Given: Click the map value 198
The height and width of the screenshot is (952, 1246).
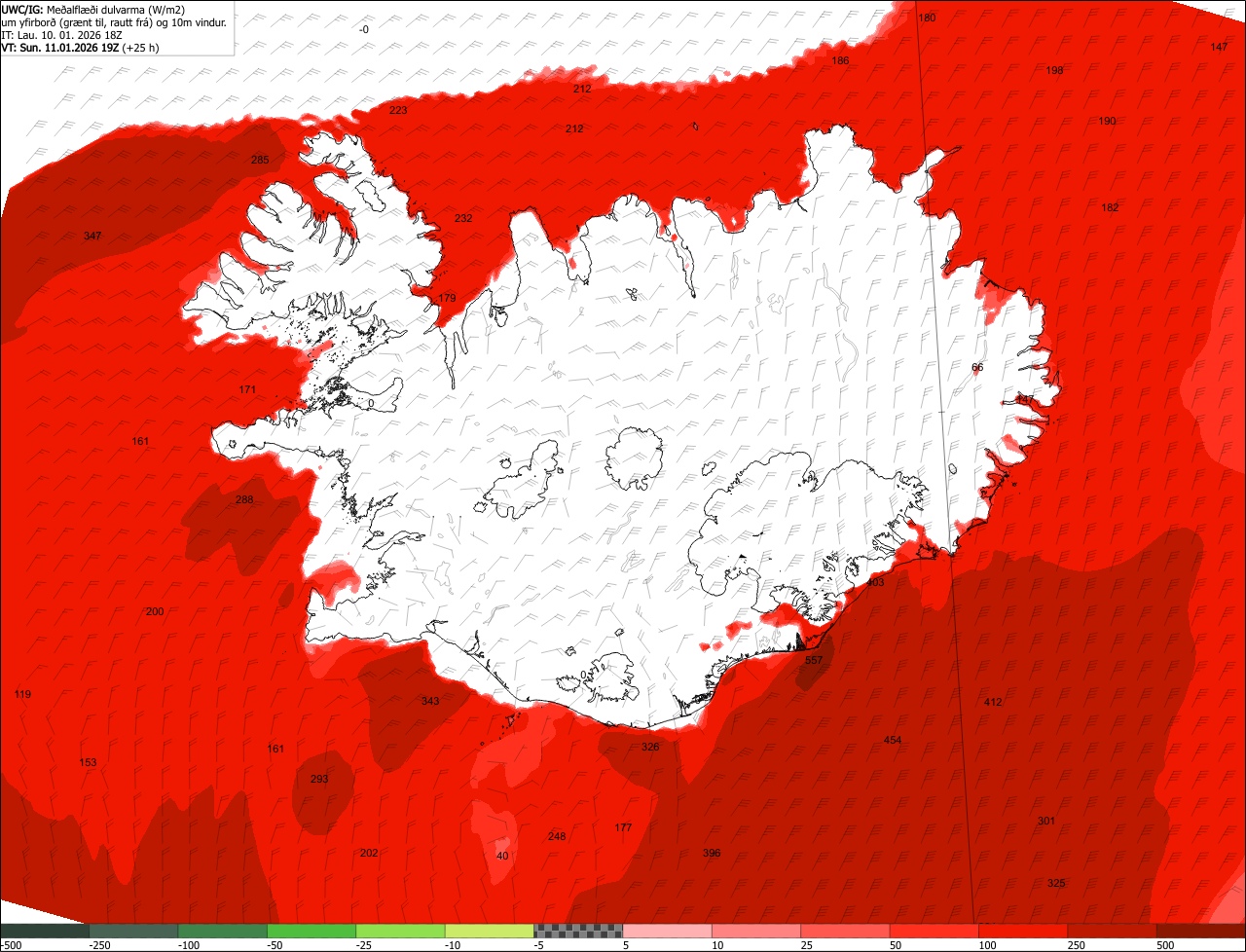Looking at the screenshot, I should coord(1054,70).
